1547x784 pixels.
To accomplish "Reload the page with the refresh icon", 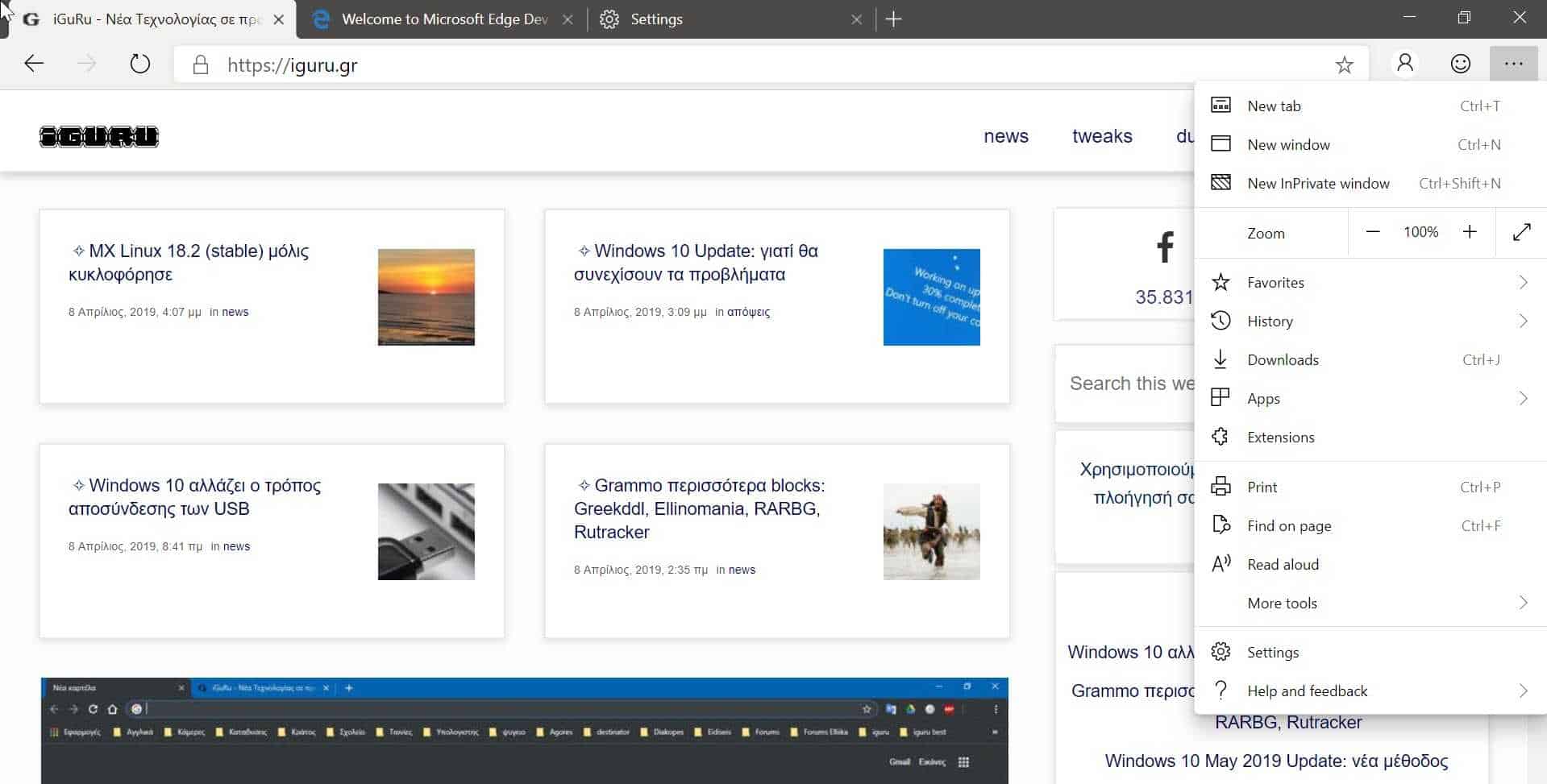I will [x=140, y=64].
